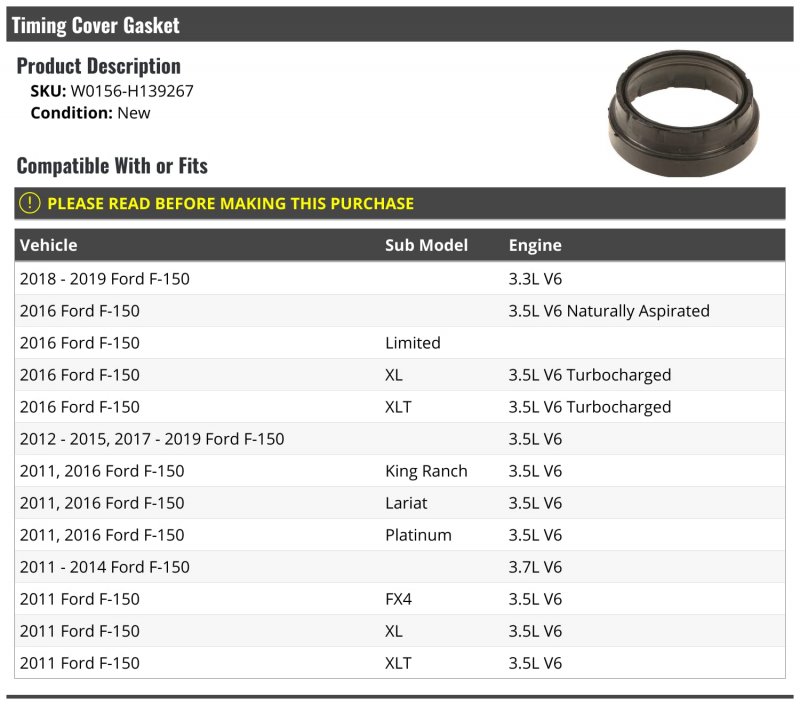Click the 2016 F-150 XL Turbocharged row
Image resolution: width=800 pixels, height=705 pixels.
pyautogui.click(x=400, y=375)
